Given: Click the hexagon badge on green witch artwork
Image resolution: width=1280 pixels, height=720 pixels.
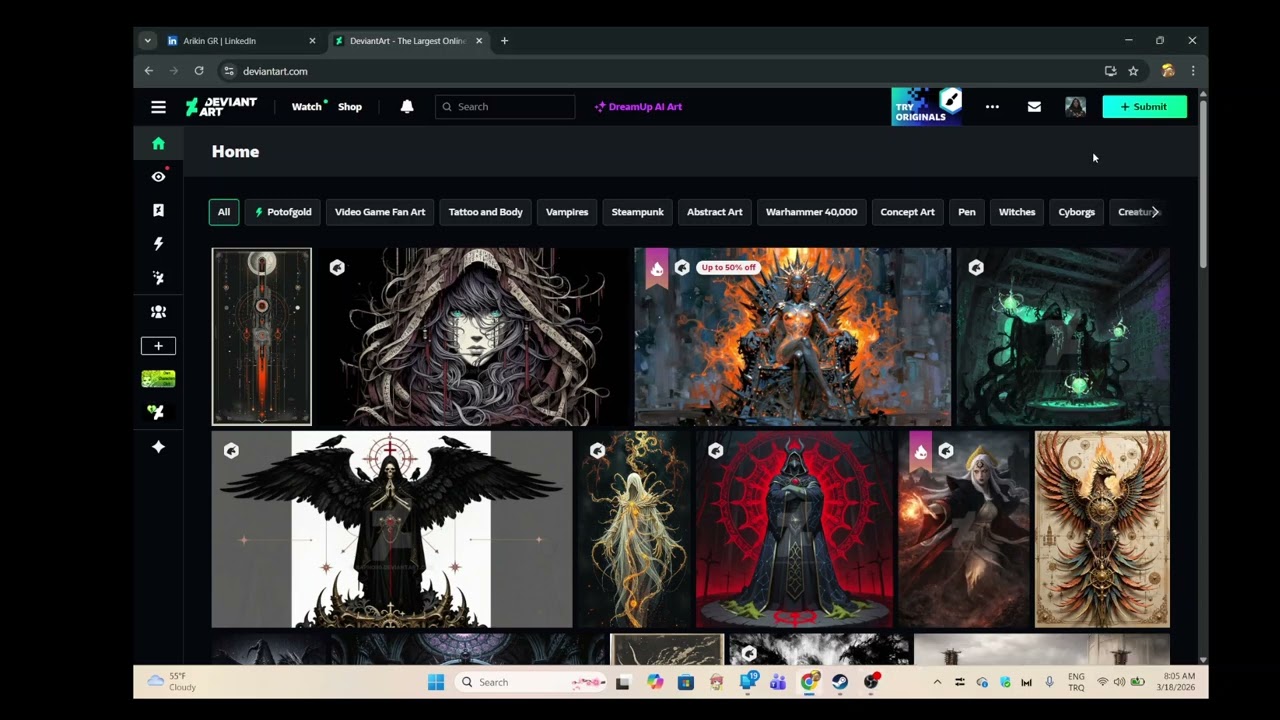Looking at the screenshot, I should pos(976,268).
